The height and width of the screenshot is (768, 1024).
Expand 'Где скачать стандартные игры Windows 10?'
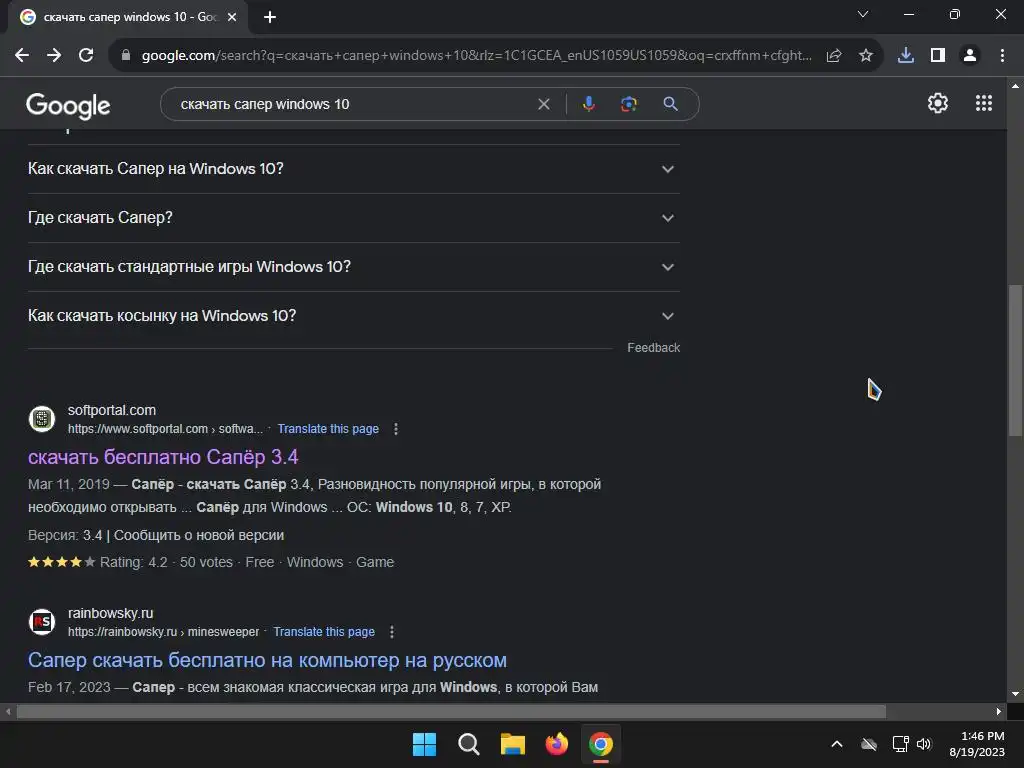pyautogui.click(x=354, y=267)
